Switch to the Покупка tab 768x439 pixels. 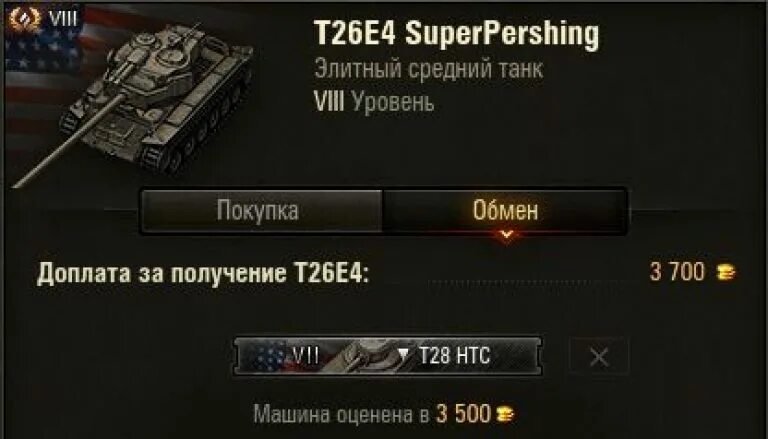(x=262, y=211)
